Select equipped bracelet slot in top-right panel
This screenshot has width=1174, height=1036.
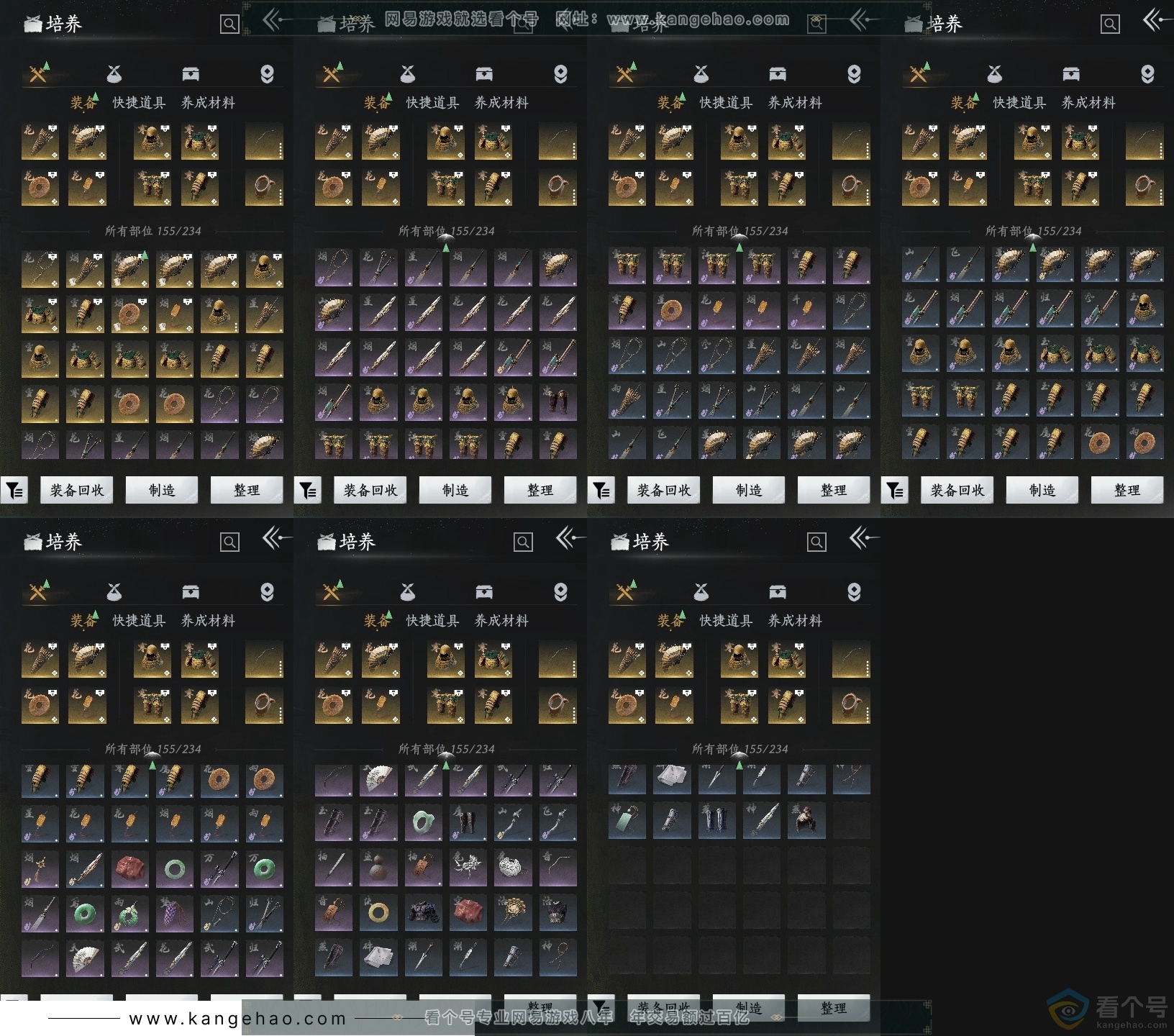(x=1145, y=188)
